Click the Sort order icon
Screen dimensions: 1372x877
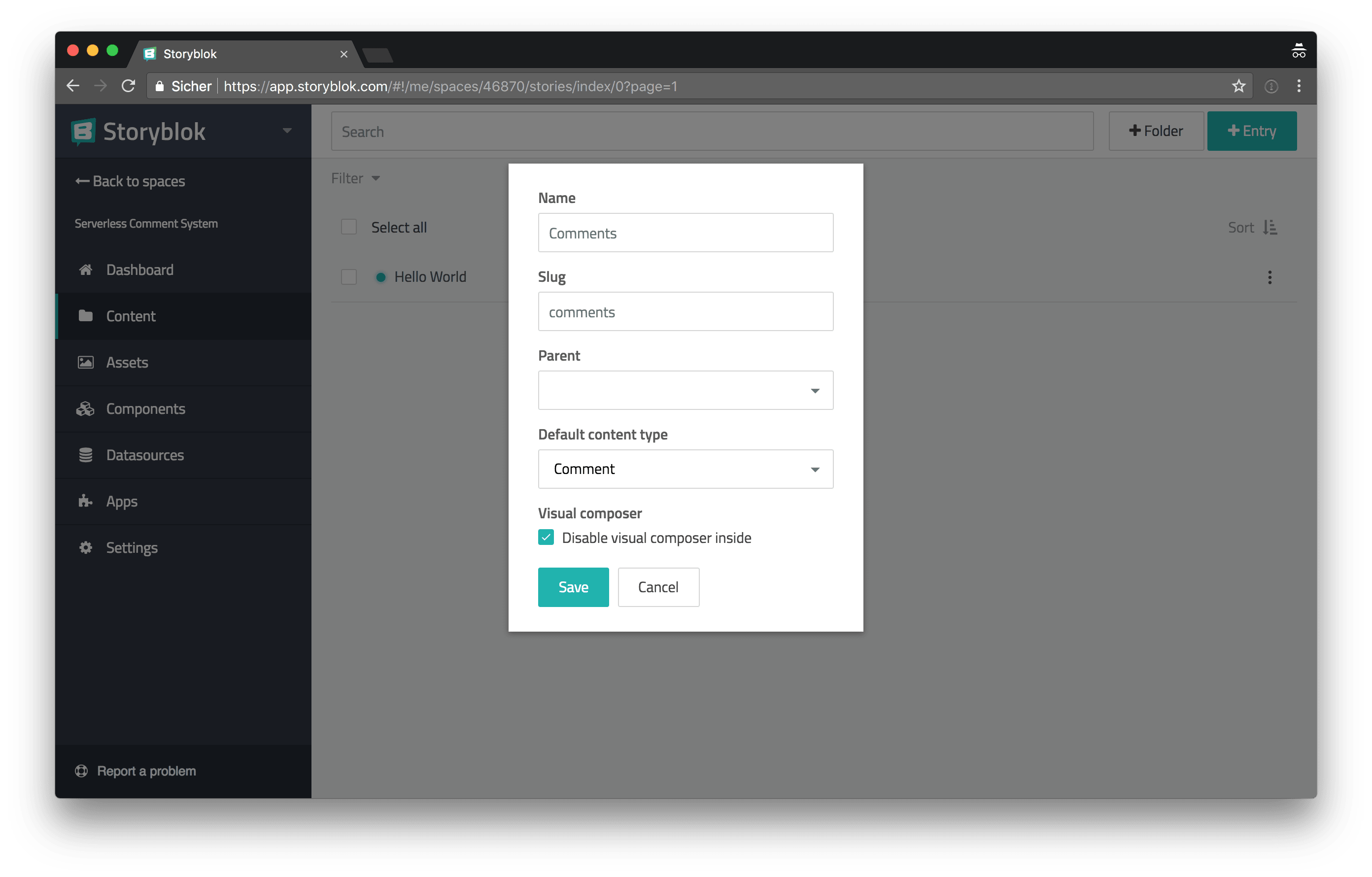tap(1270, 228)
